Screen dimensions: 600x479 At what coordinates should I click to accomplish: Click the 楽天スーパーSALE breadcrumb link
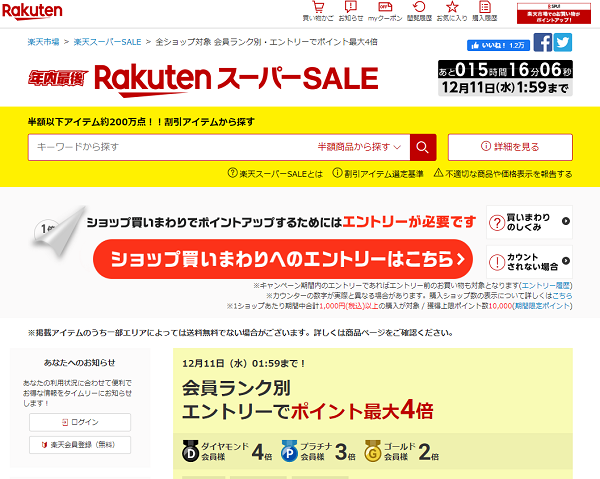tap(107, 42)
